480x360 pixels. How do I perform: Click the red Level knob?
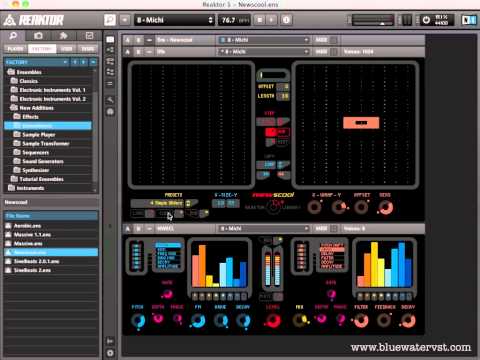point(273,321)
